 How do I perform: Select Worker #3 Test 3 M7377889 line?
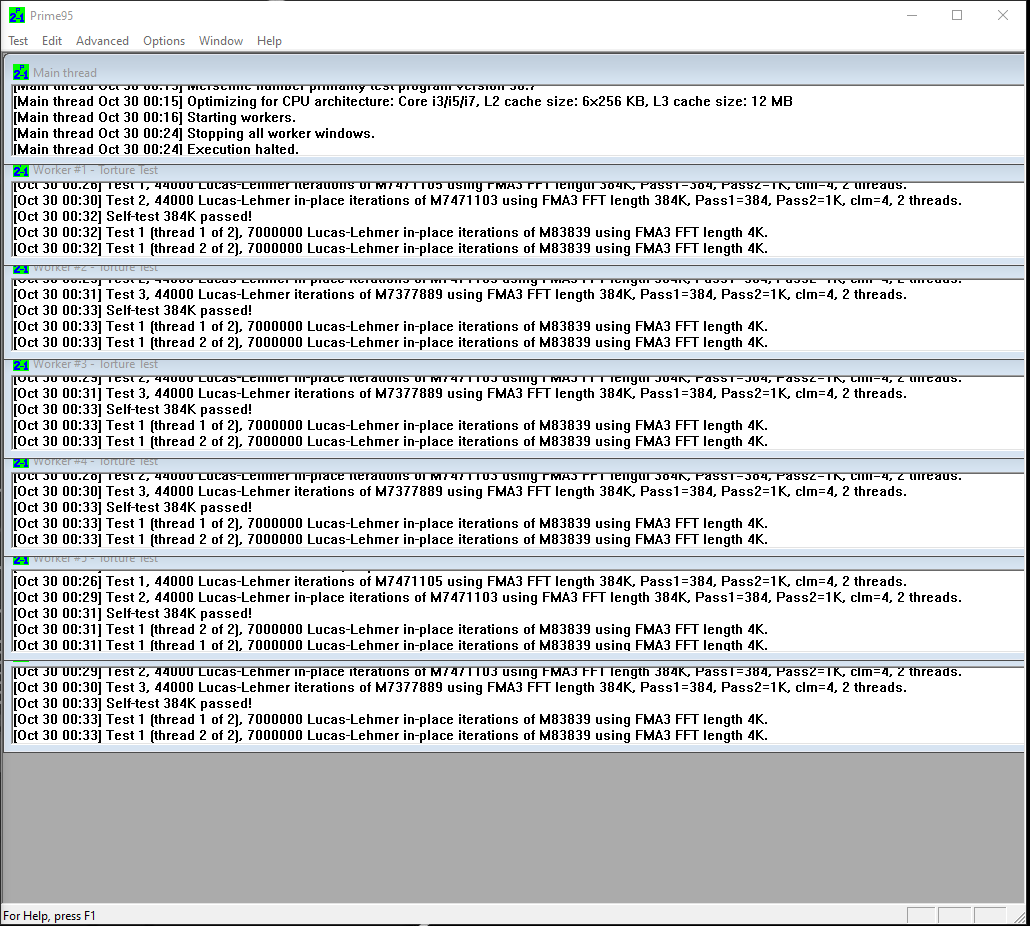(x=460, y=393)
